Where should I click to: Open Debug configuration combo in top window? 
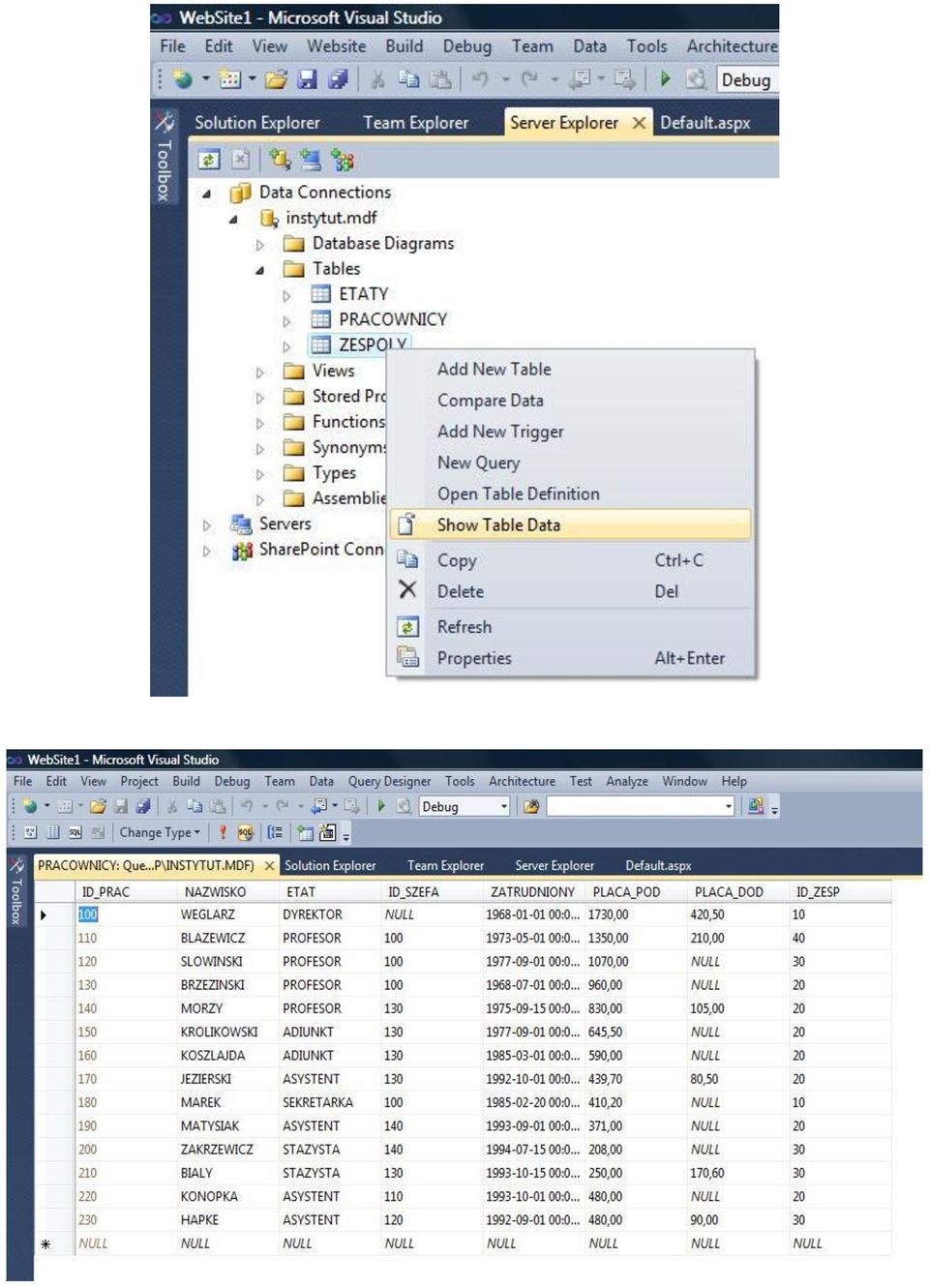click(747, 79)
